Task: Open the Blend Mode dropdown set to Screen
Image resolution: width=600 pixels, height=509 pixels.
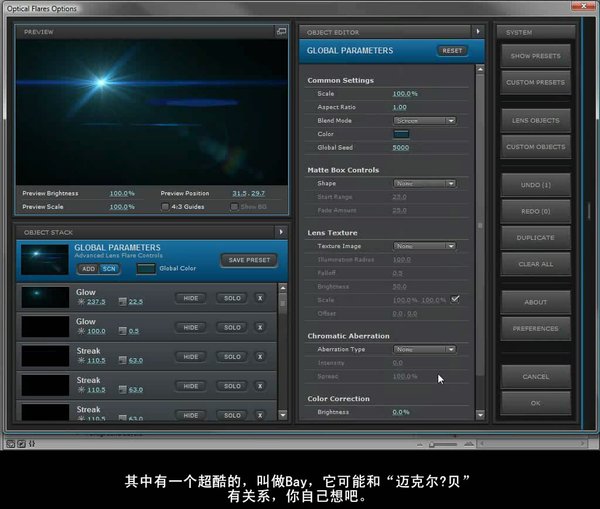Action: (424, 121)
